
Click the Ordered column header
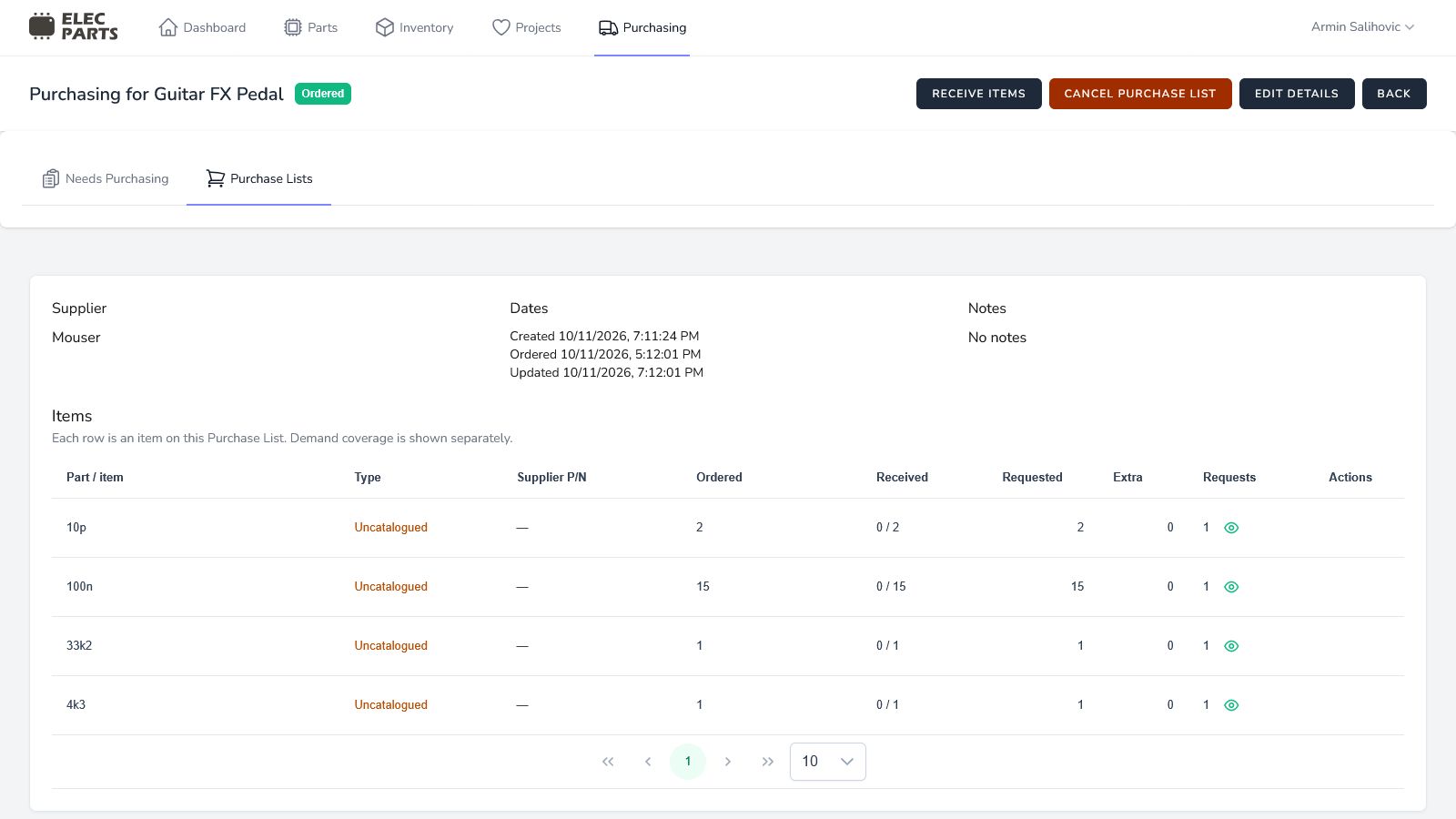tap(719, 477)
